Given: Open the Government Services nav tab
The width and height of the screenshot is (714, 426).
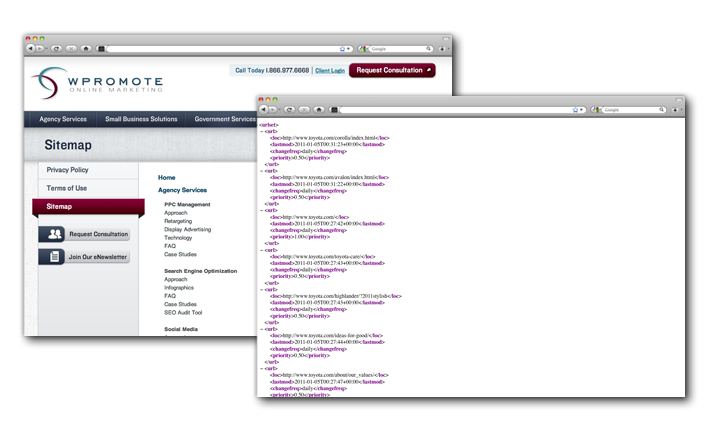Looking at the screenshot, I should (224, 119).
